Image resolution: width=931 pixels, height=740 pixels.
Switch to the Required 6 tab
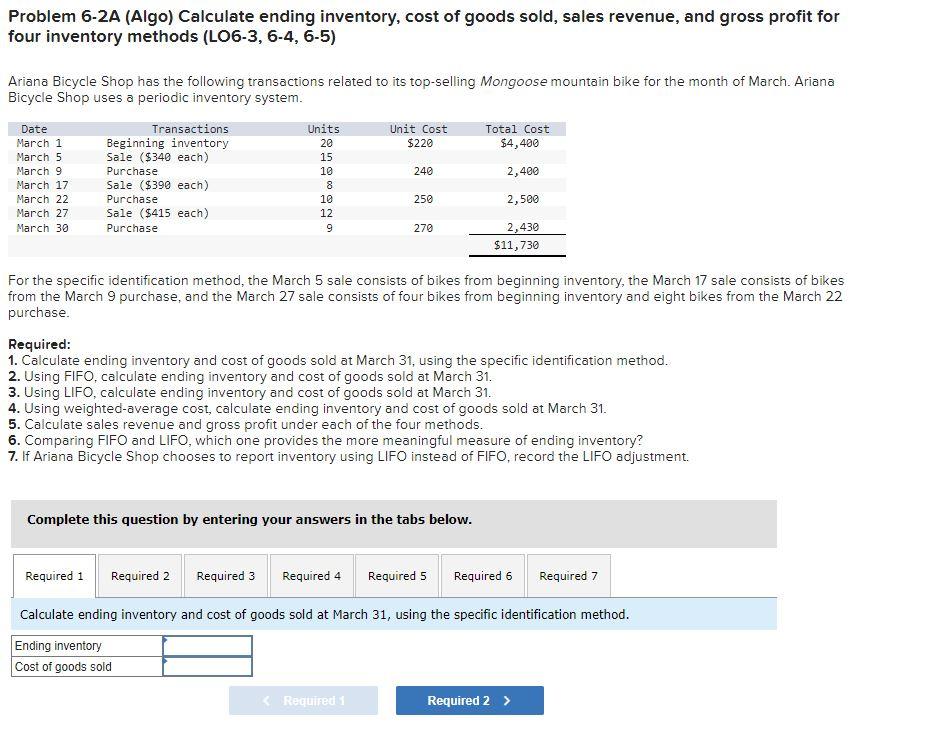482,575
